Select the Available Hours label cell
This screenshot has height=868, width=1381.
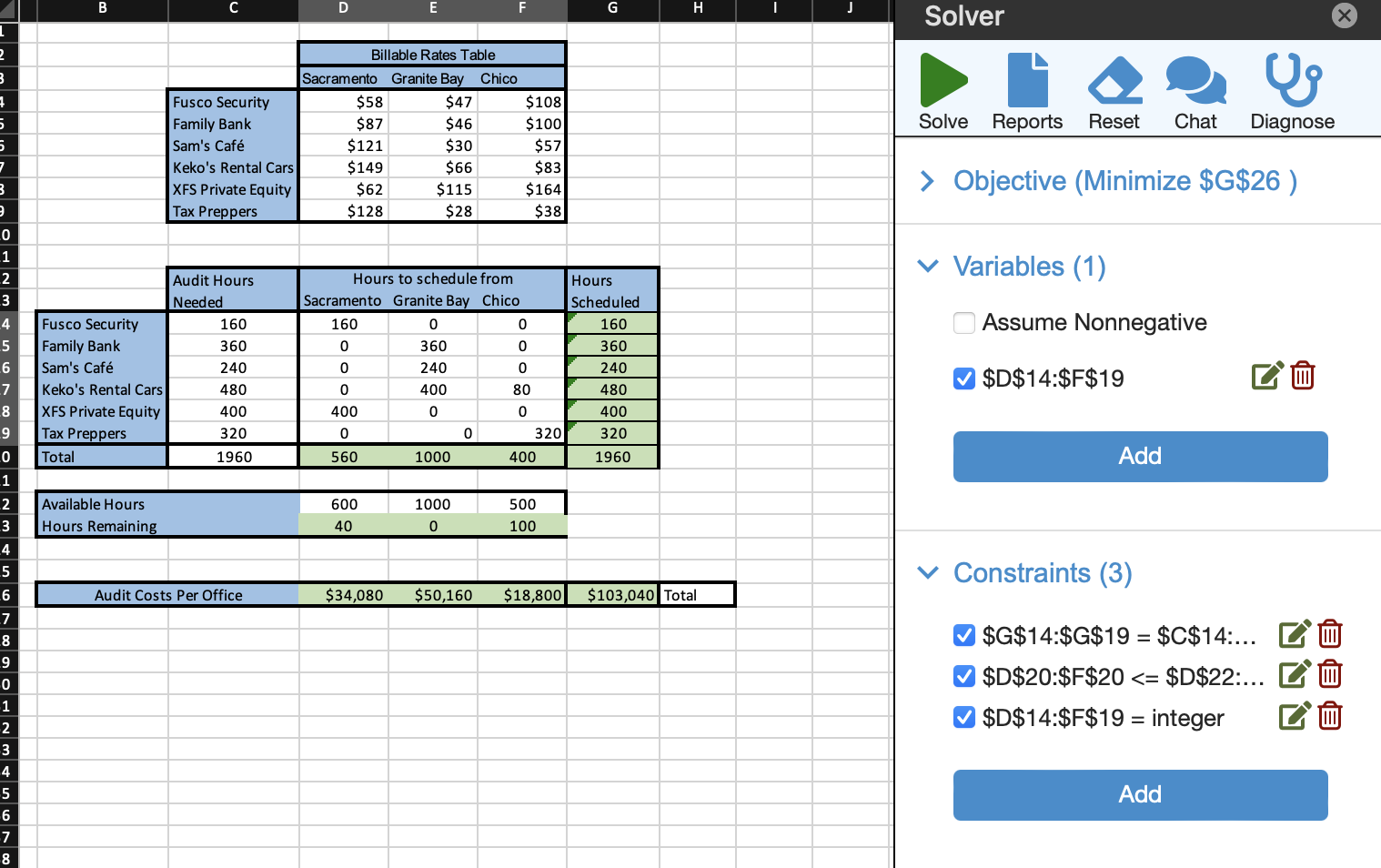(168, 504)
